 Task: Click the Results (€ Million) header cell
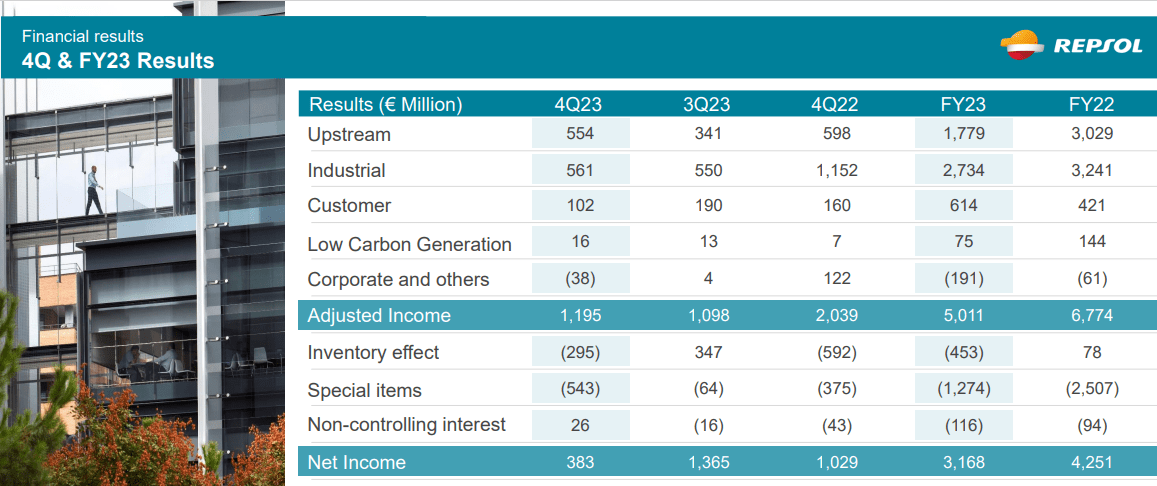385,105
